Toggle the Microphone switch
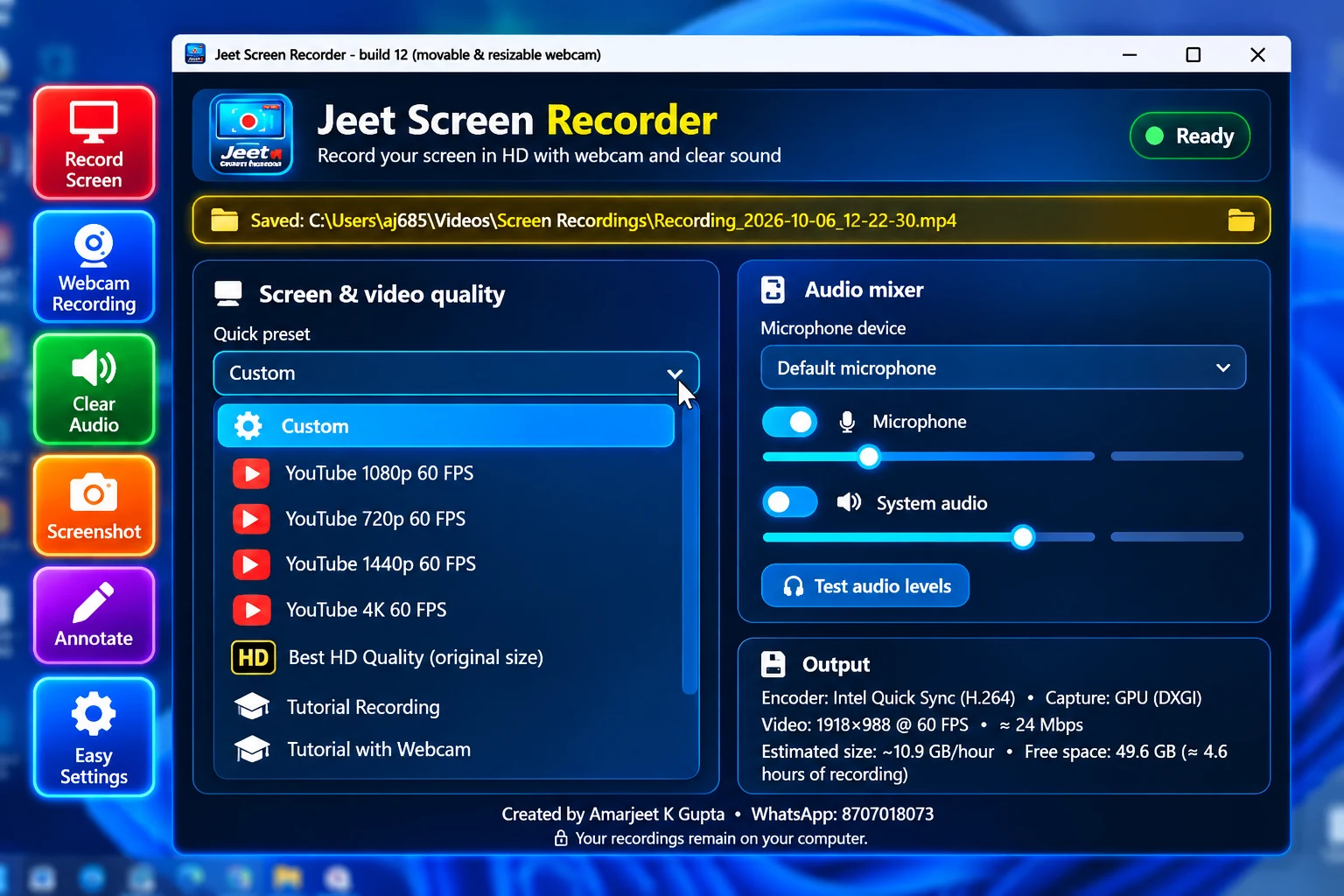 coord(789,422)
